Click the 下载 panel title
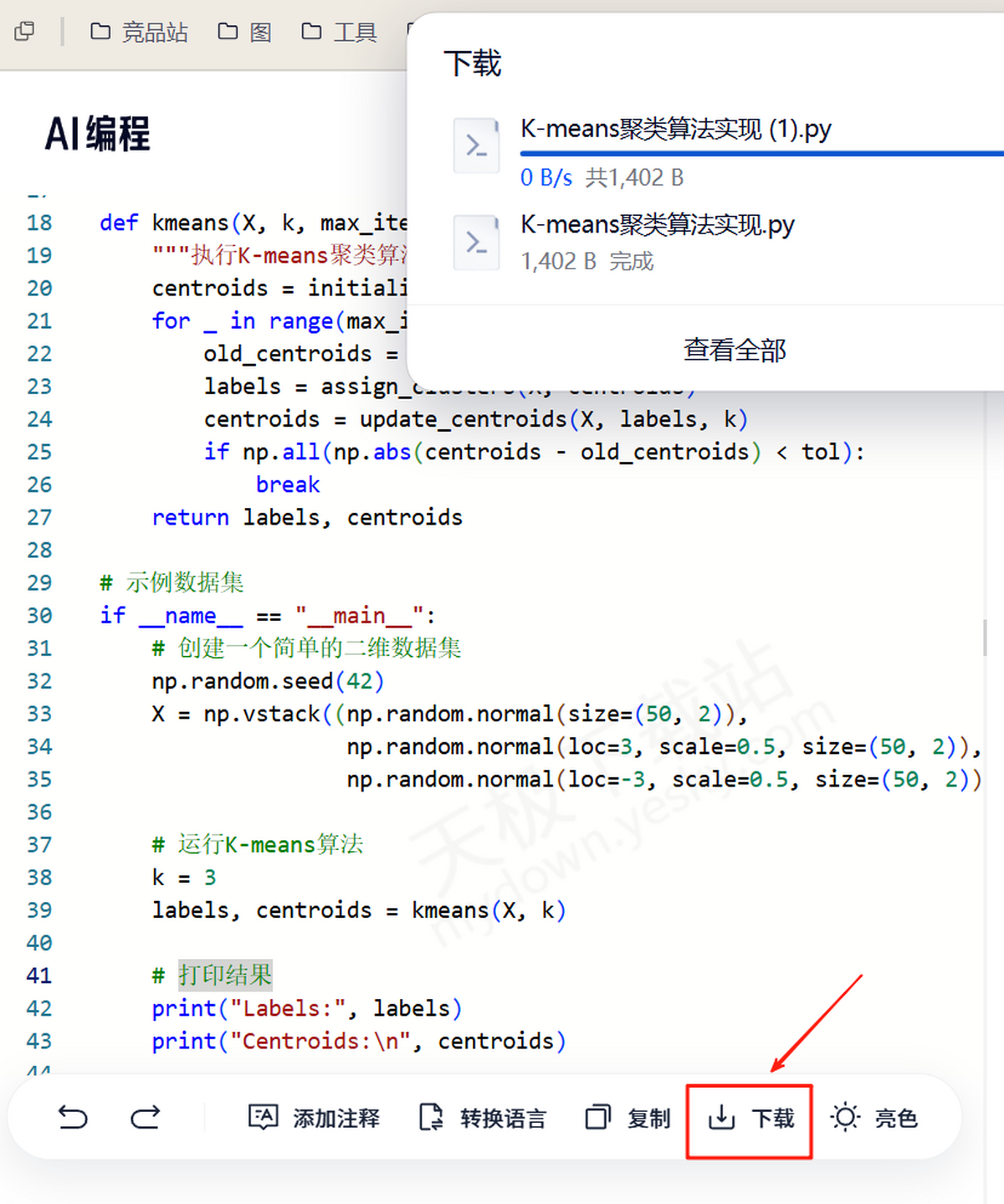Viewport: 1004px width, 1204px height. coord(473,64)
